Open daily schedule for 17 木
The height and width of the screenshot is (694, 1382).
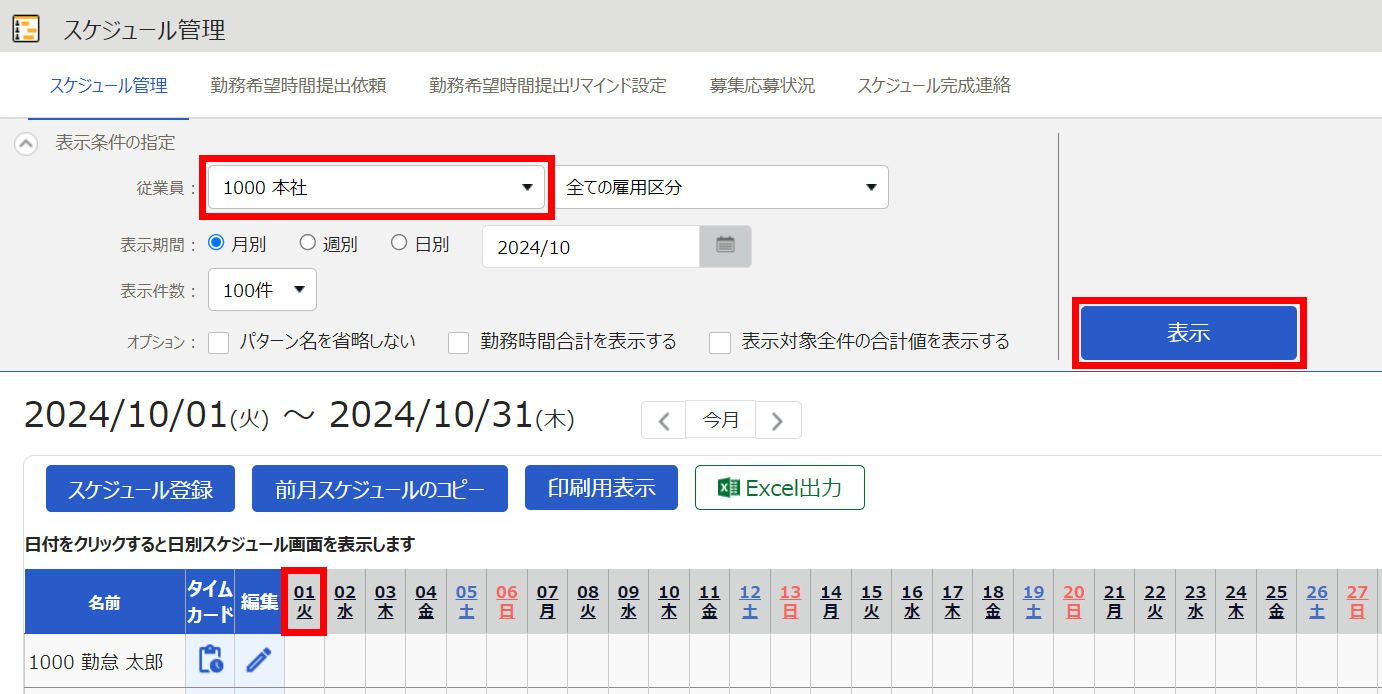coord(952,602)
